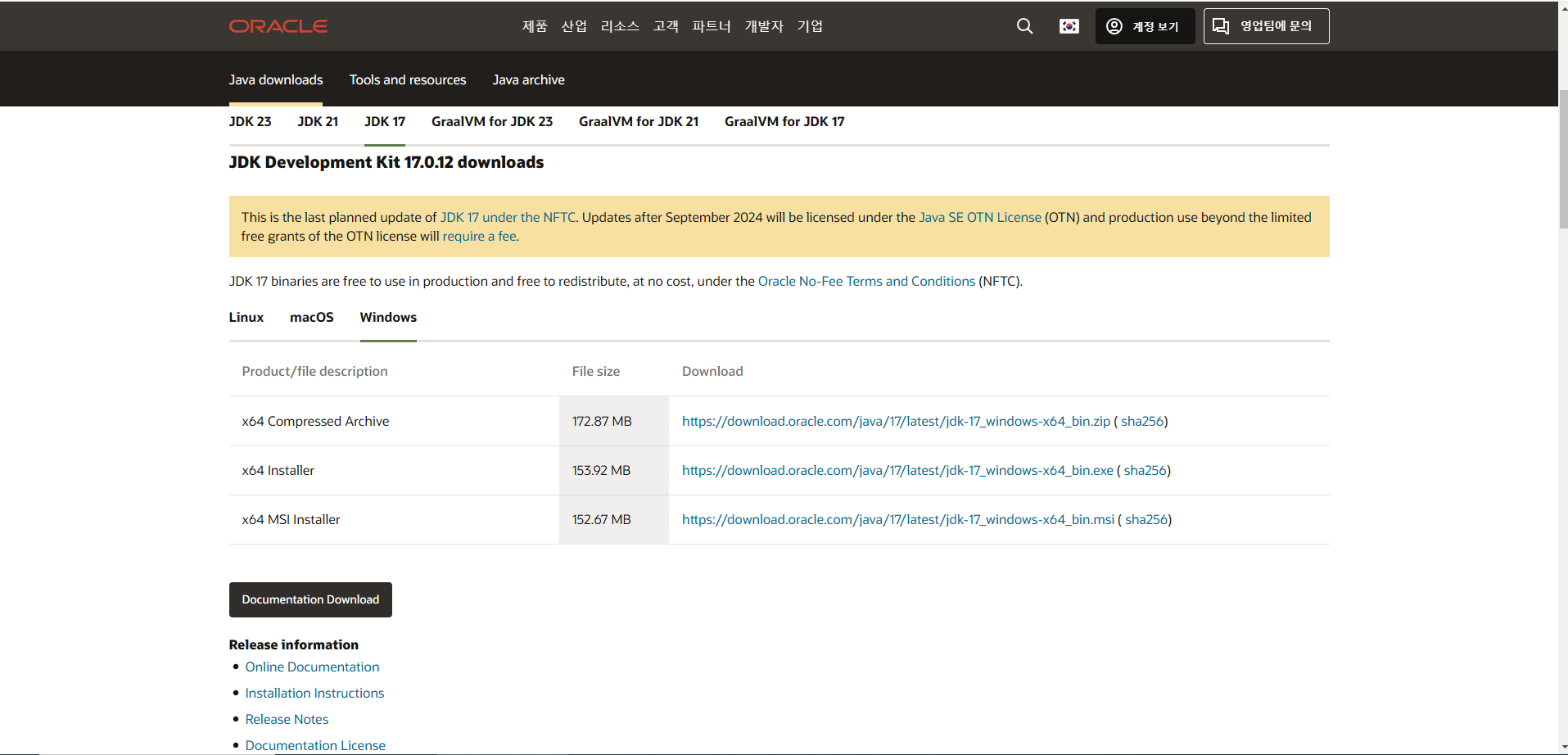Select the JDK 17 tab

385,121
